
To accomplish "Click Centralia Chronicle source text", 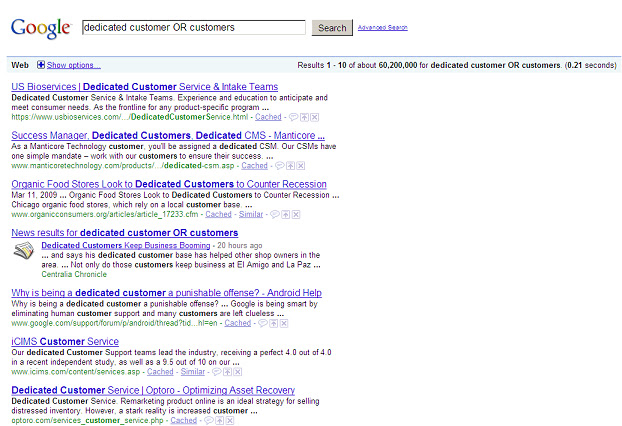I will point(74,274).
